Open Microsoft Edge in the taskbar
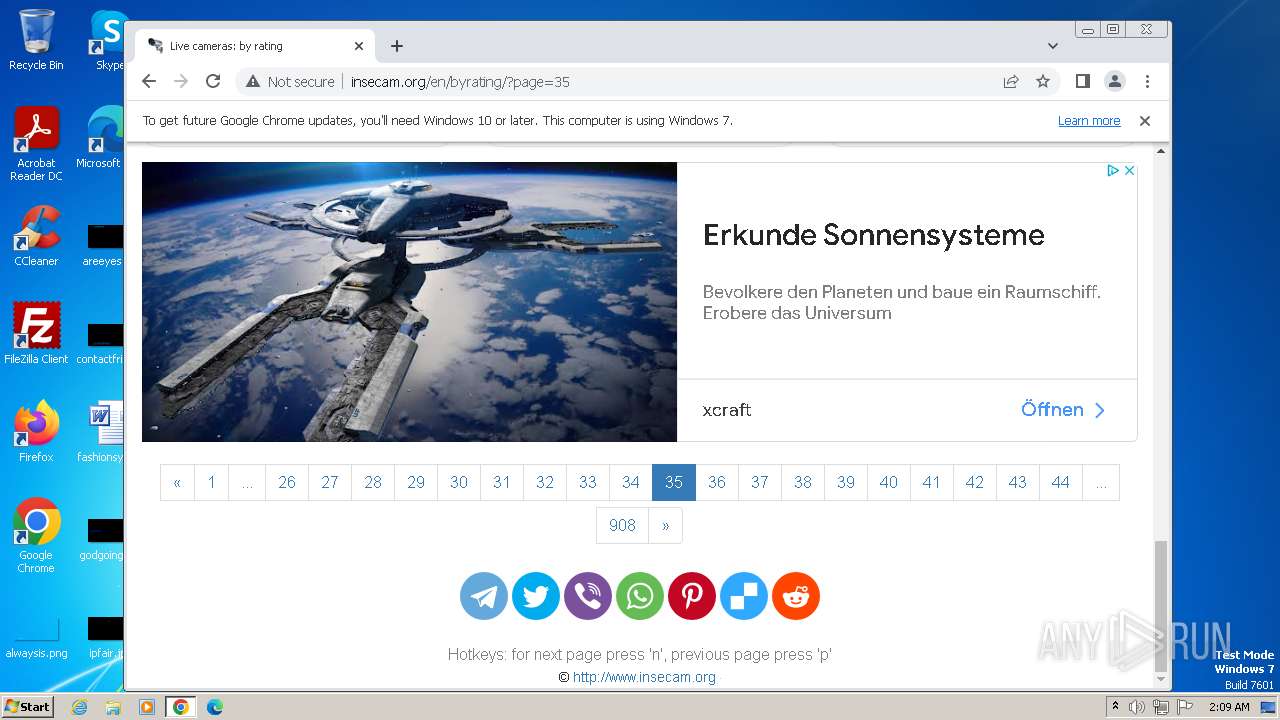 tap(214, 707)
